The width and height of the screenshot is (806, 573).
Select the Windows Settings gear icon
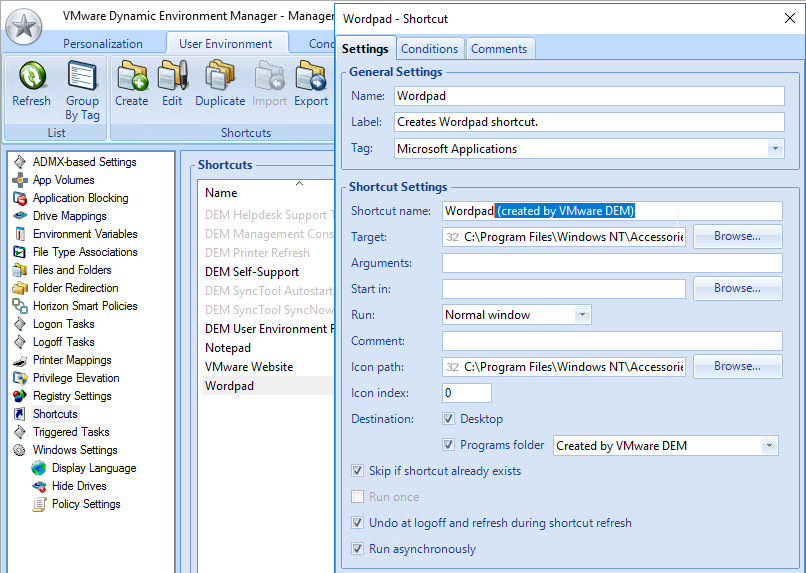point(20,450)
